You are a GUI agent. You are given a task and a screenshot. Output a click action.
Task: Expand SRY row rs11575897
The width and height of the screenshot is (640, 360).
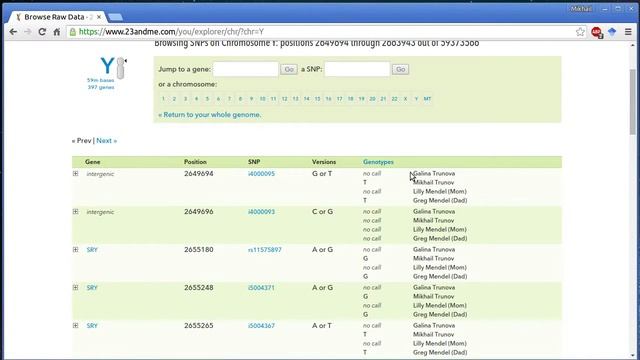[76, 249]
